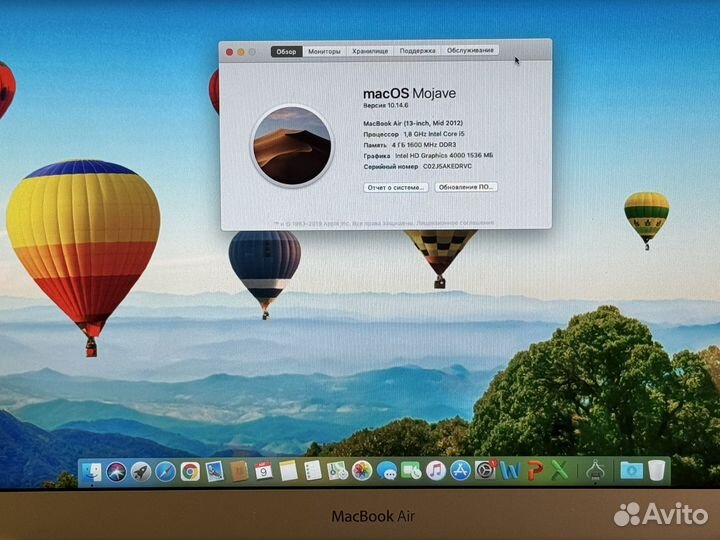Launch Microsoft Excel from dock
720x540 pixels.
pyautogui.click(x=559, y=471)
